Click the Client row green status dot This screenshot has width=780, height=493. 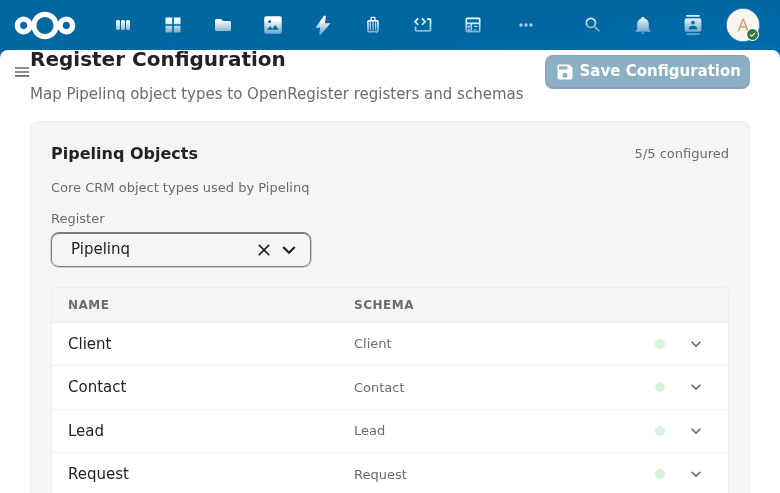point(660,344)
